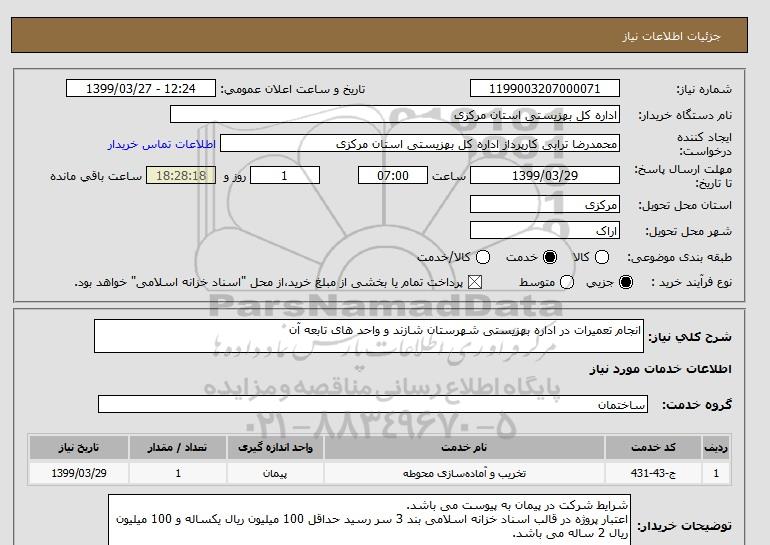770x545 pixels.
Task: Click the طبقه بندی موضوعی label
Action: pyautogui.click(x=679, y=257)
